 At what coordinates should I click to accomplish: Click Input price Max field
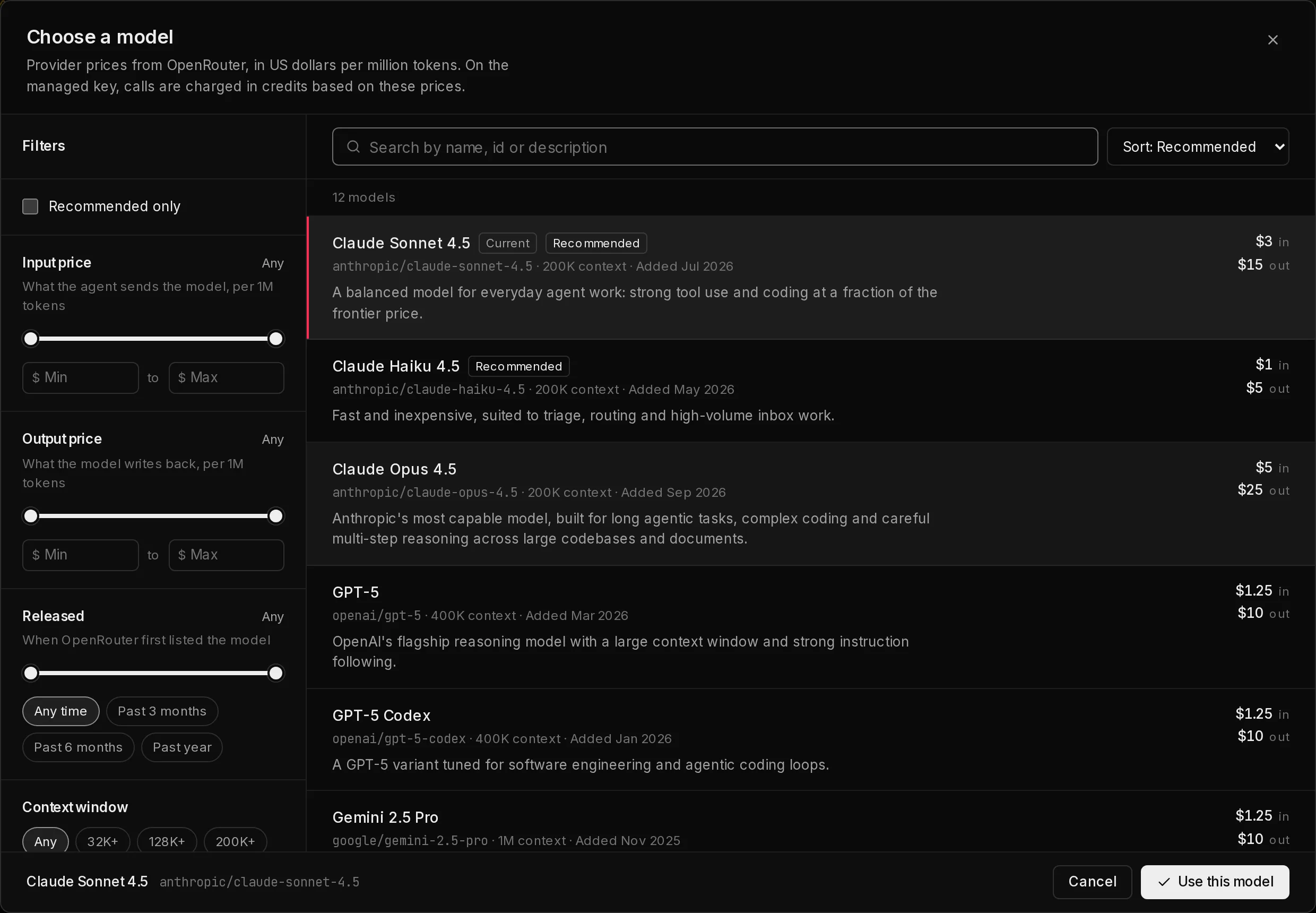tap(227, 377)
